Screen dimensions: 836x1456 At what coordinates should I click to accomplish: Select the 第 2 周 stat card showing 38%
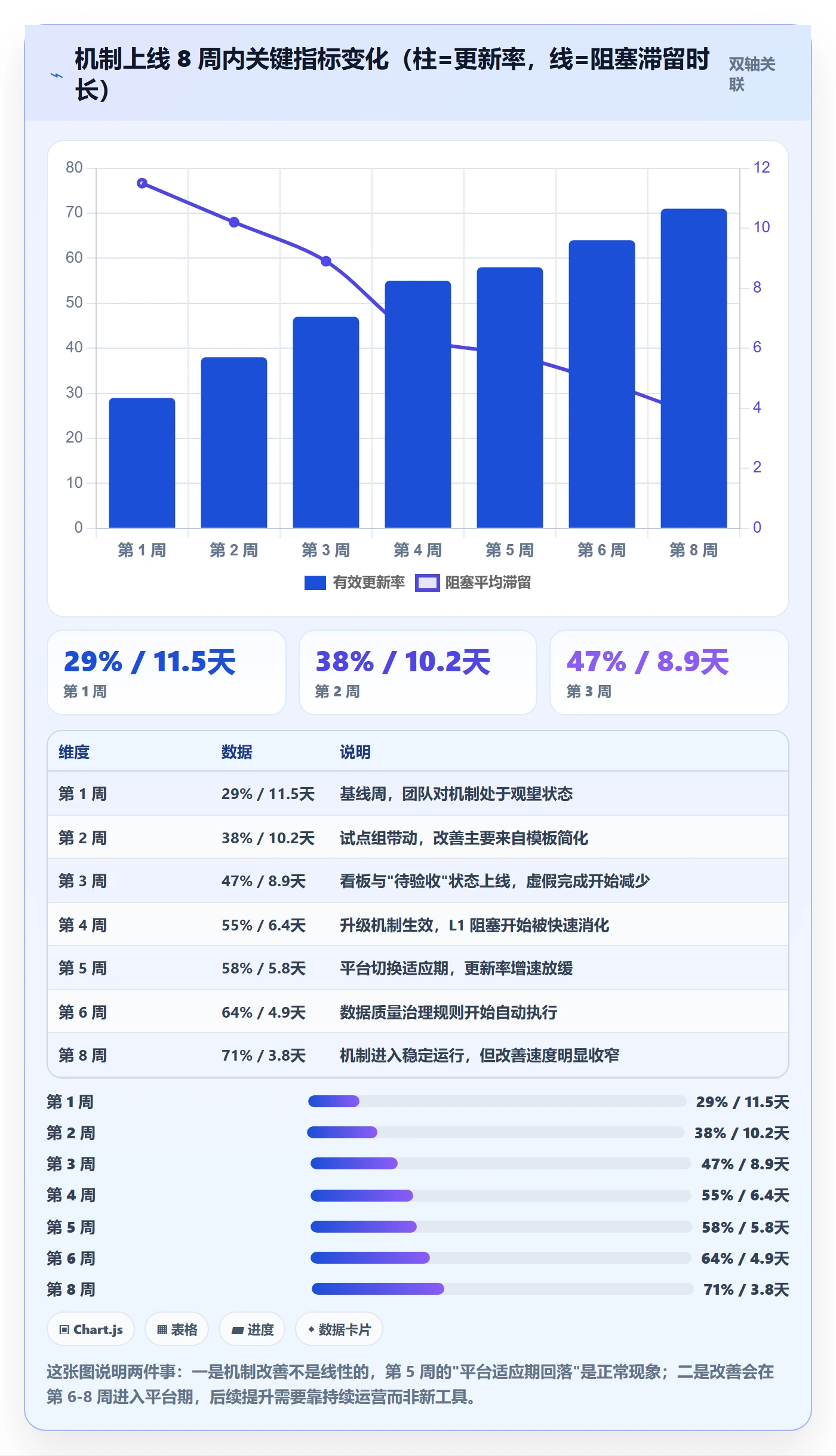418,672
